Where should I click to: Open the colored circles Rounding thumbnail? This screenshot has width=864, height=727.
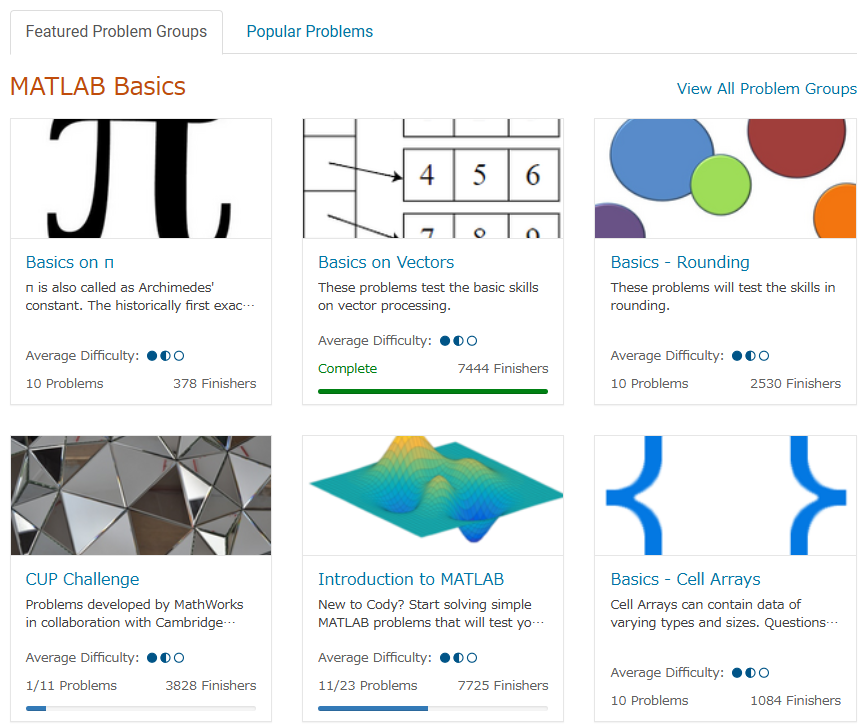725,178
